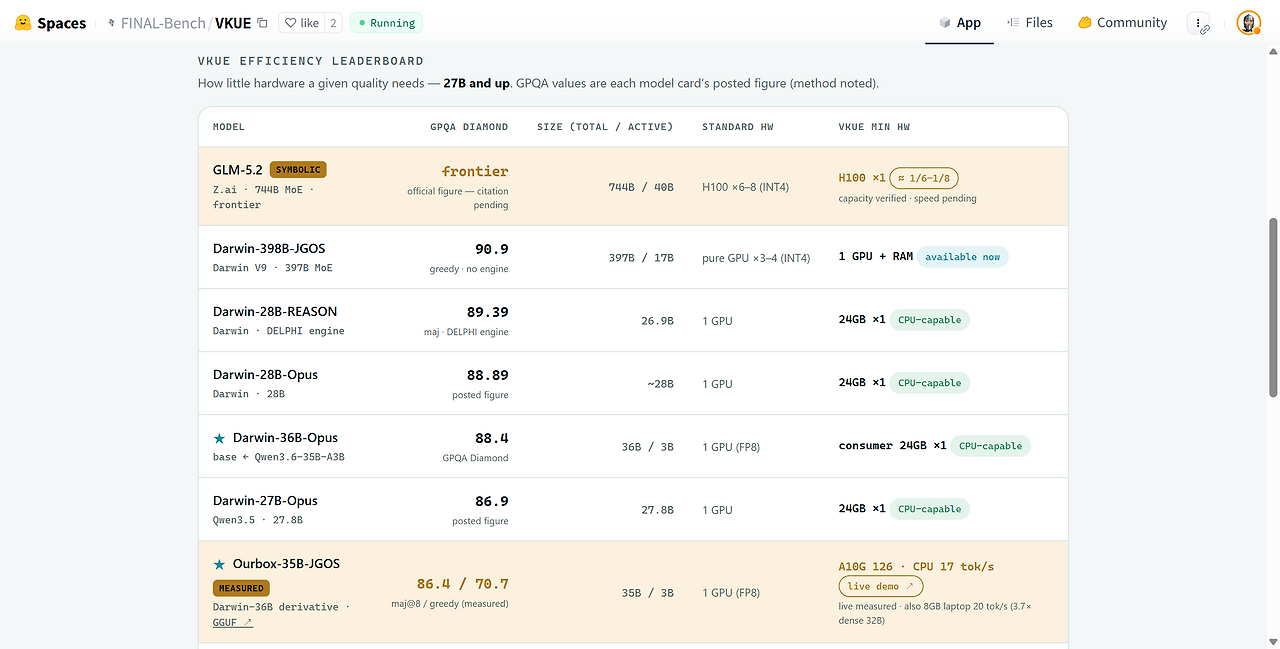The width and height of the screenshot is (1280, 649).
Task: Click the 88.4 GPQA score
Action: click(491, 437)
